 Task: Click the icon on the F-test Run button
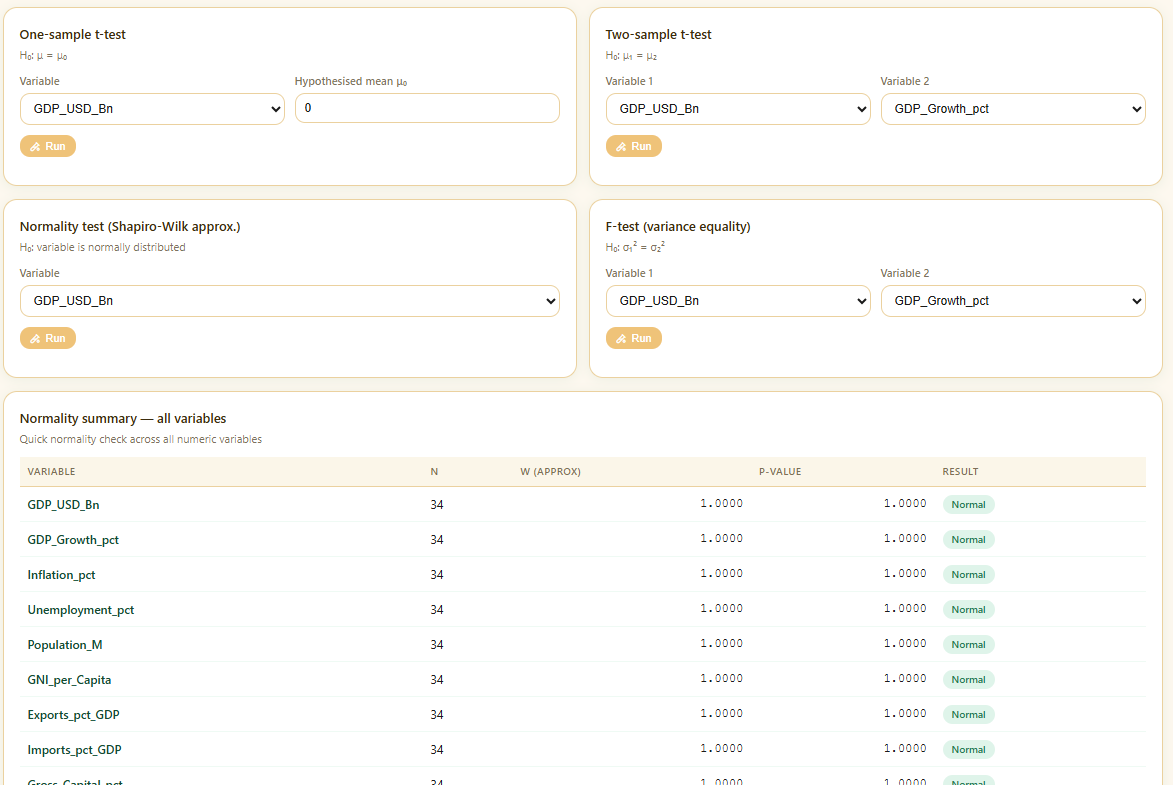tap(621, 339)
